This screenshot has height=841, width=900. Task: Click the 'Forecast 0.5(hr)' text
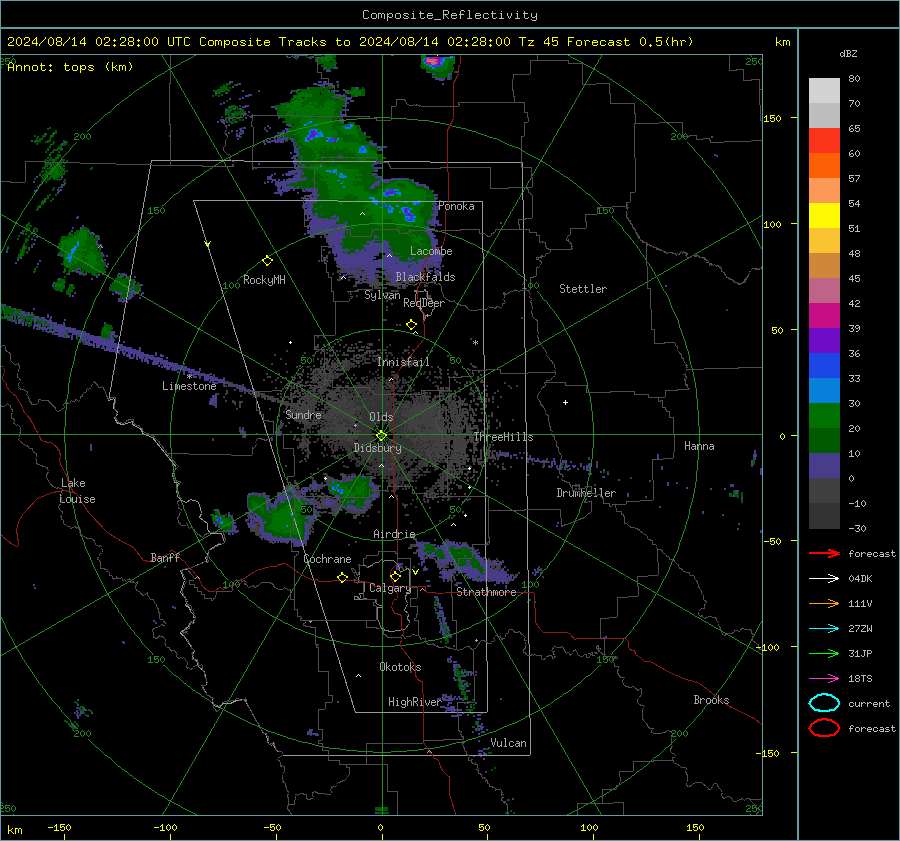[630, 42]
